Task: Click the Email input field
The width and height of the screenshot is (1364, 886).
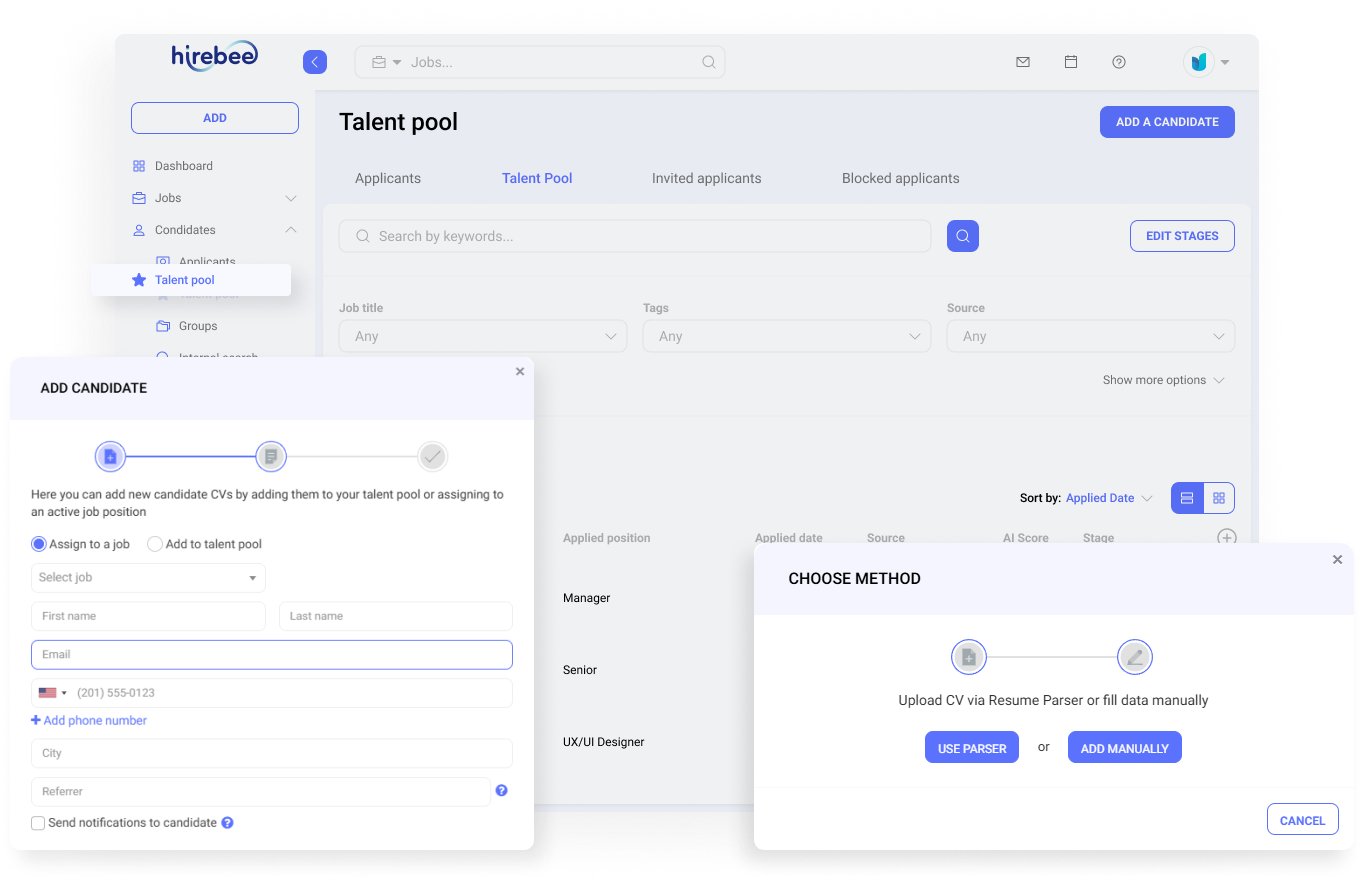Action: [x=271, y=654]
